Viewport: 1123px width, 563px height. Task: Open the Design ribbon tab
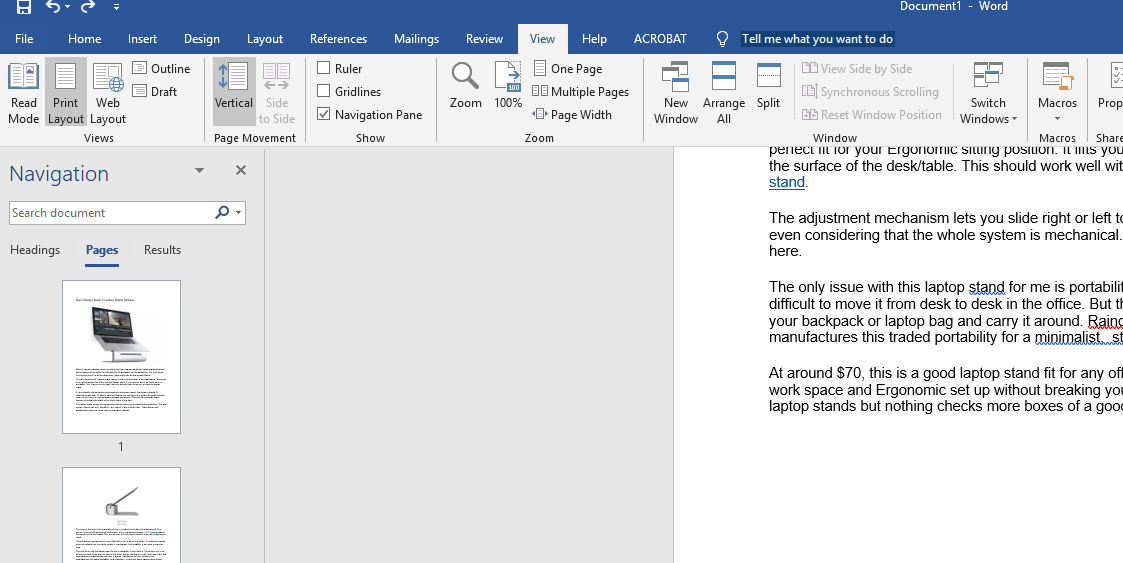(x=202, y=39)
